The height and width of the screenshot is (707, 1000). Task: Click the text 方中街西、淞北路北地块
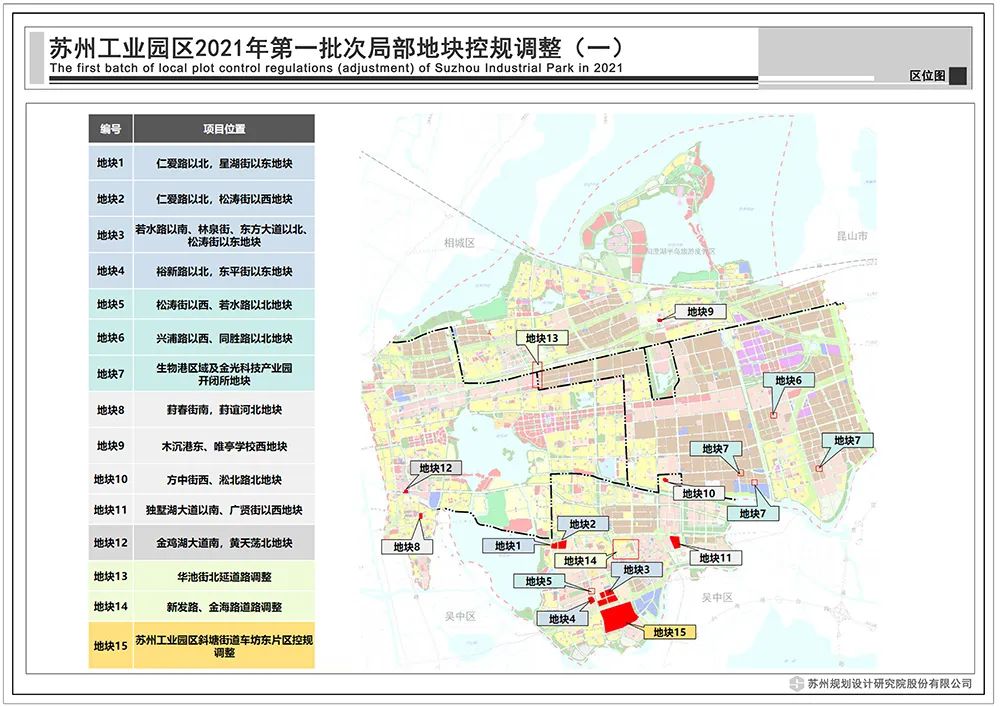224,480
